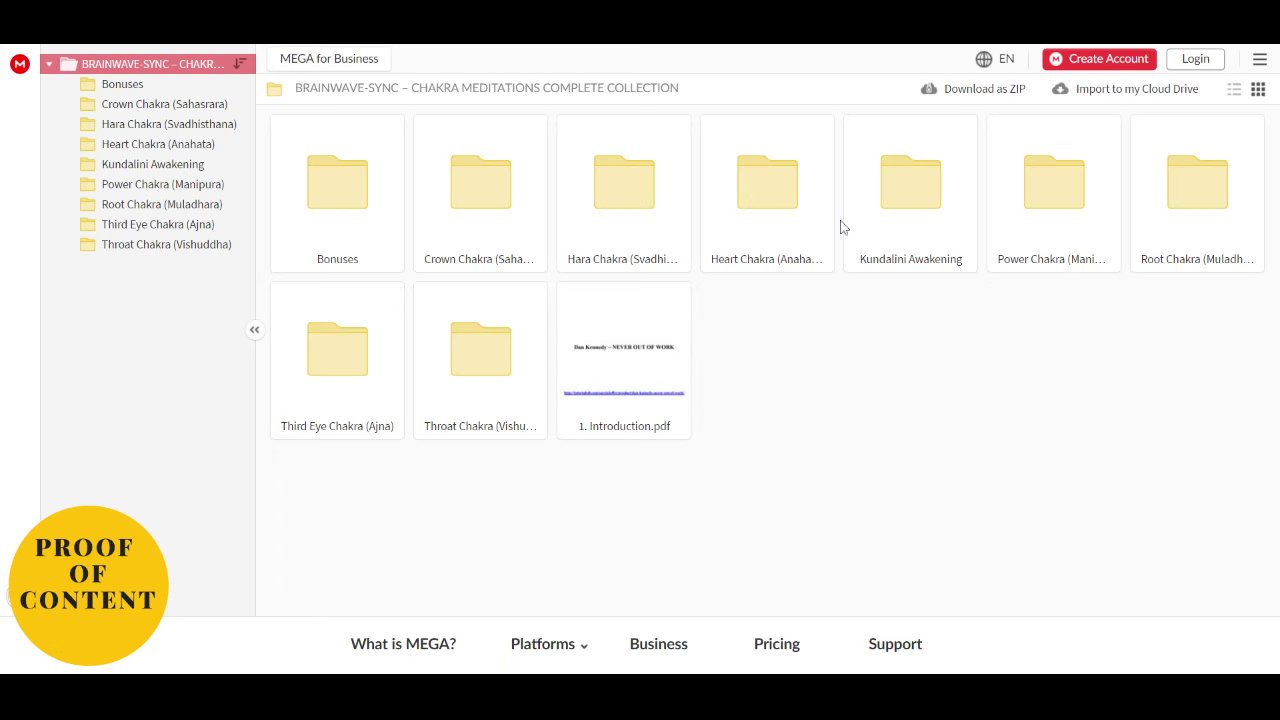The width and height of the screenshot is (1280, 720).
Task: Select Hara Chakra (Svadhisthana) in sidebar
Action: (169, 124)
